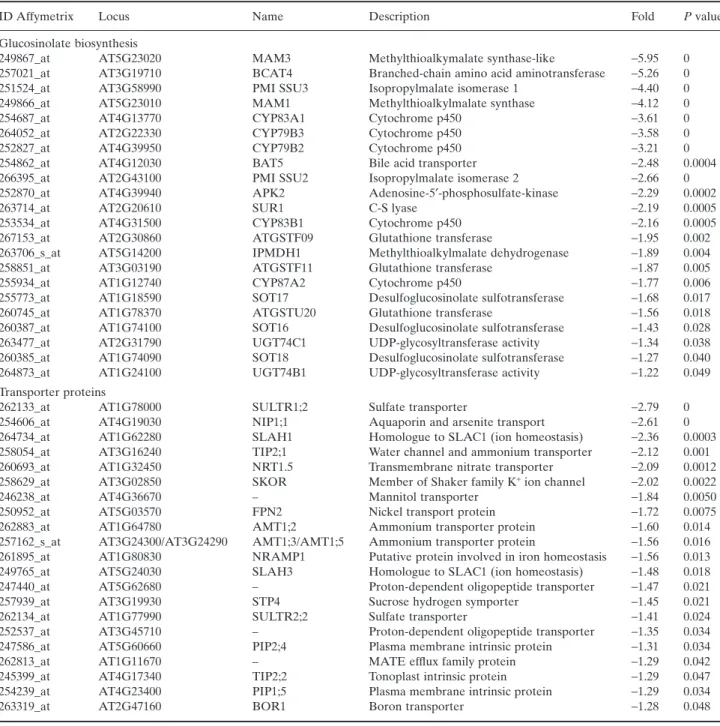Select the 'Glucosinolate biosynthesis' section heading

point(69,44)
